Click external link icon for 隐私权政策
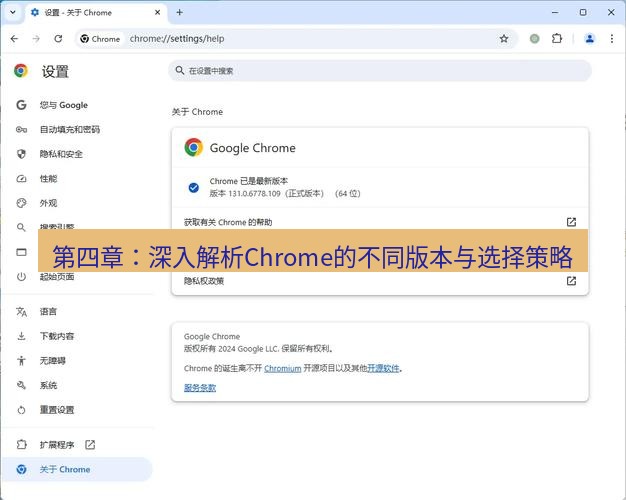Image resolution: width=626 pixels, height=500 pixels. pos(571,281)
